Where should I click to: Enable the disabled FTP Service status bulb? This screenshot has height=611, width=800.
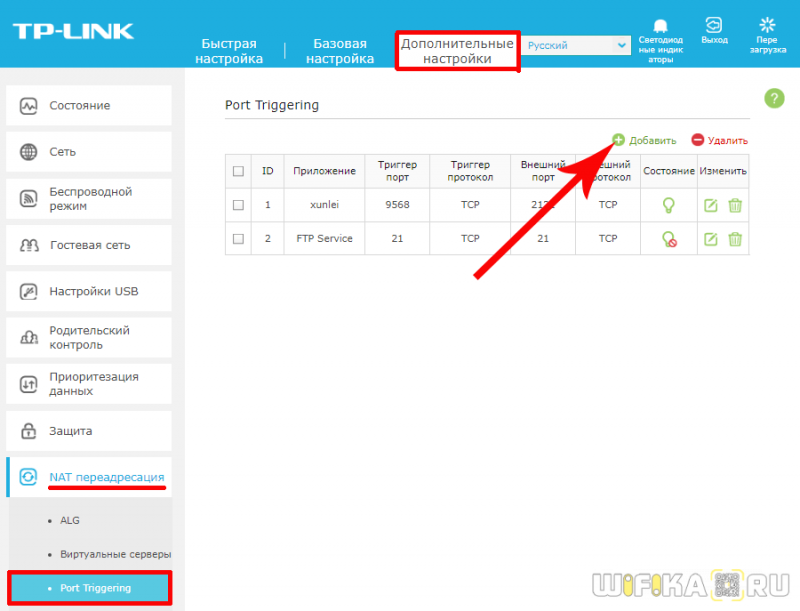click(669, 239)
